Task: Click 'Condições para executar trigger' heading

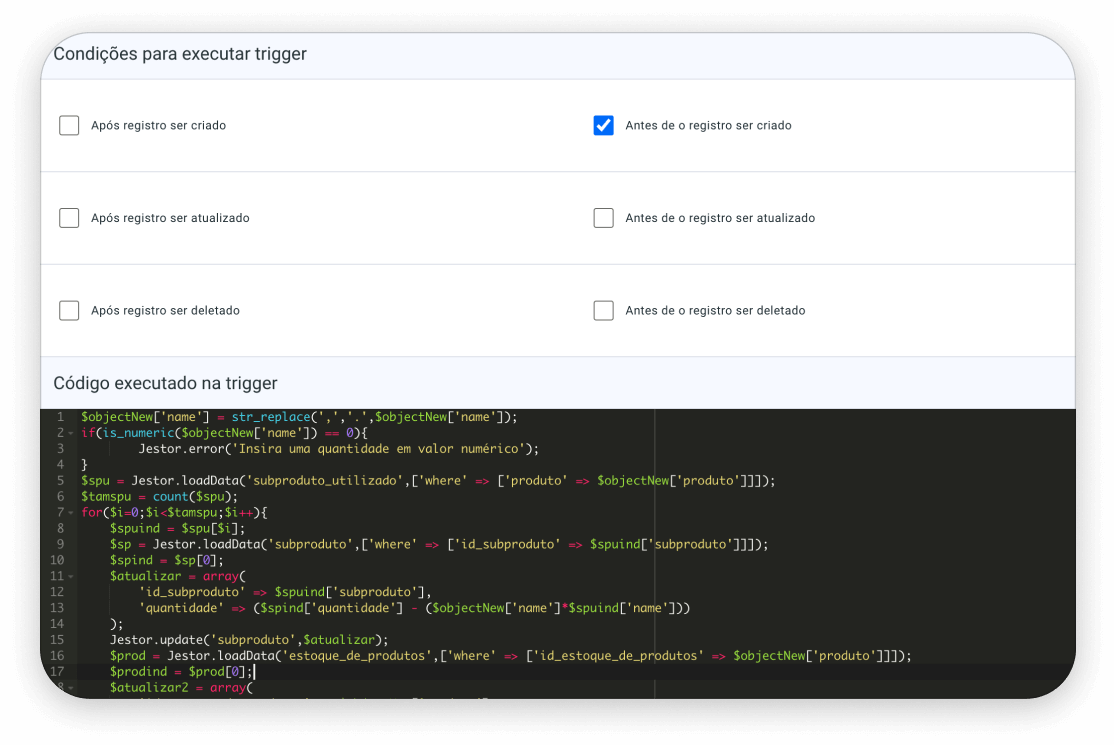Action: pyautogui.click(x=180, y=54)
